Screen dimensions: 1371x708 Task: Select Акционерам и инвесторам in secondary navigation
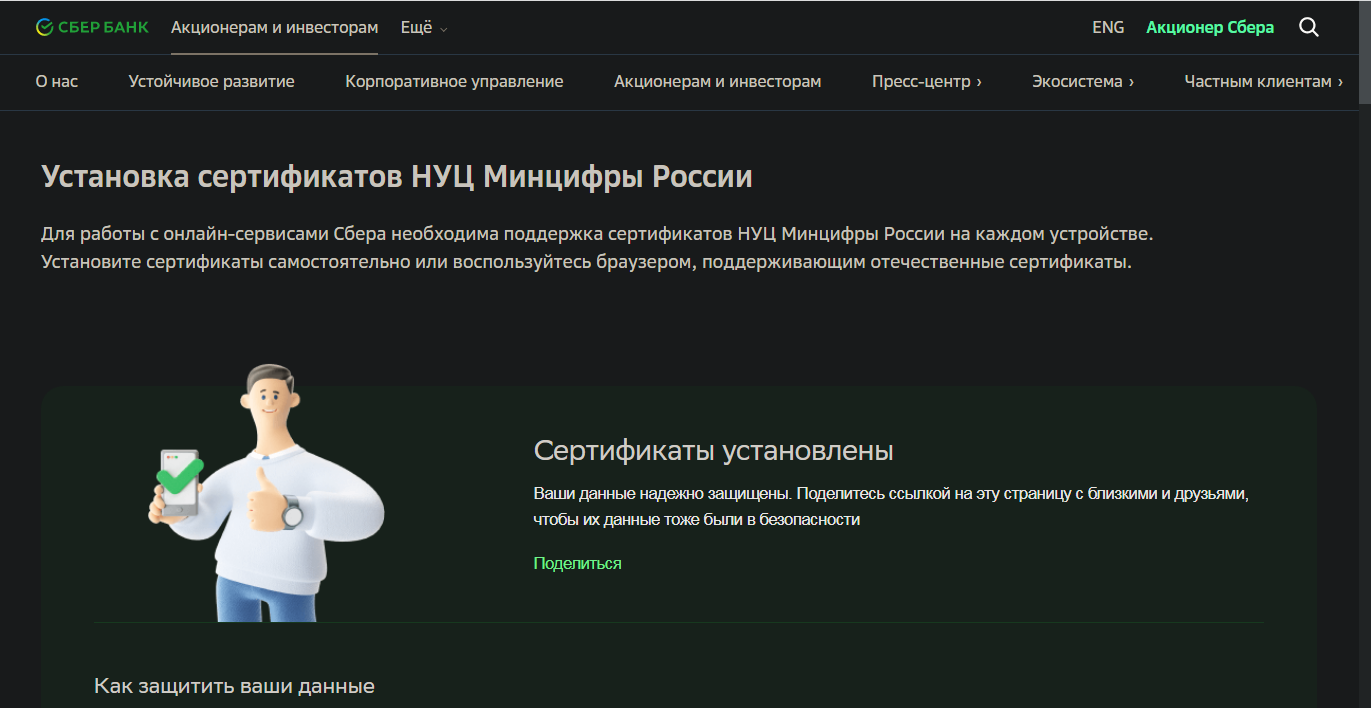(717, 81)
